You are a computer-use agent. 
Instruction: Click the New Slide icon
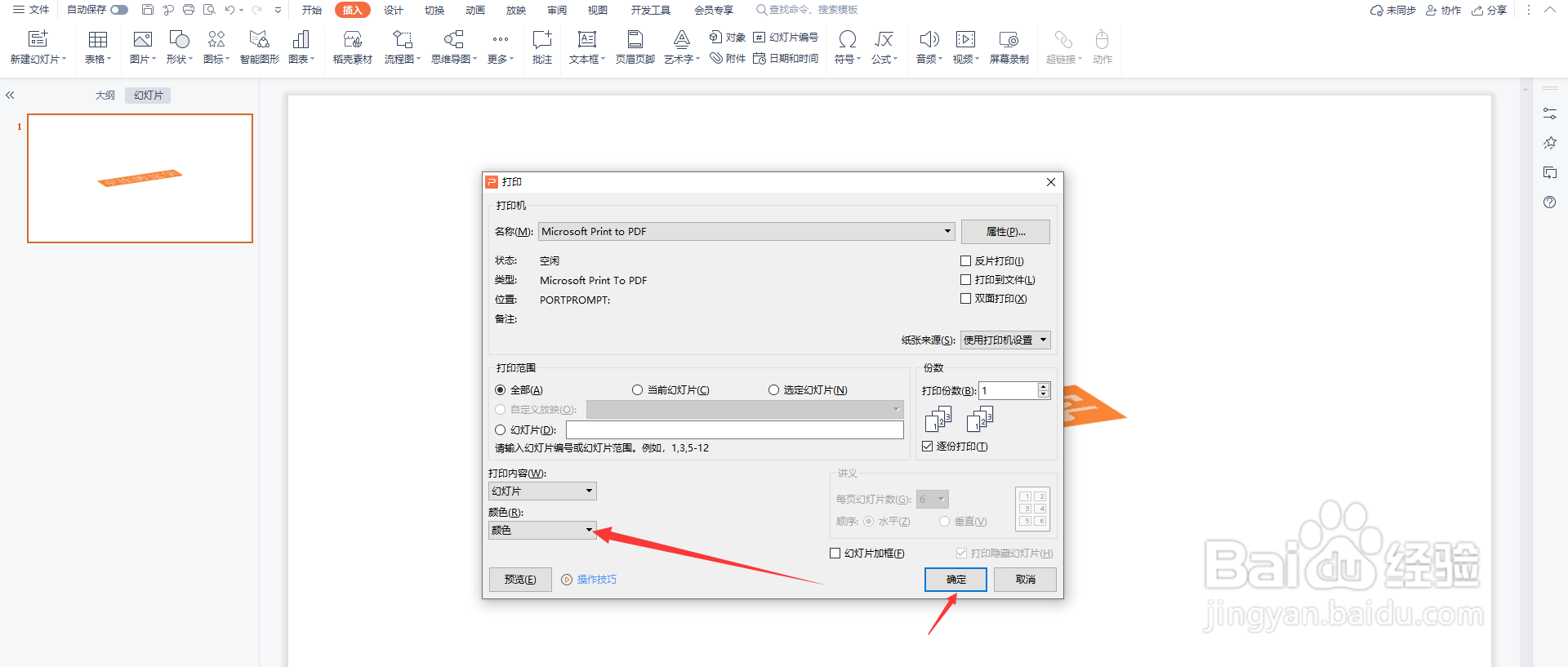[x=38, y=39]
